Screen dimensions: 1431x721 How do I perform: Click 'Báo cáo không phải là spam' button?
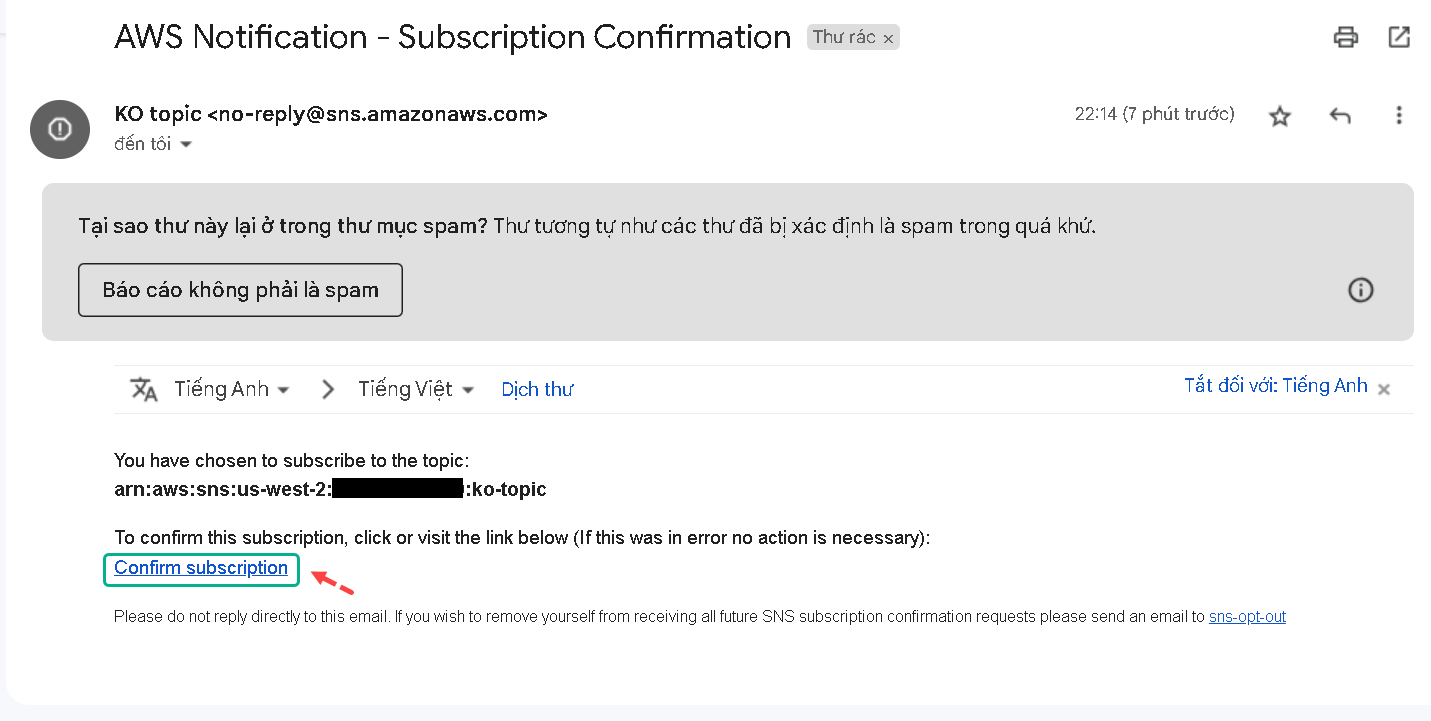click(240, 290)
